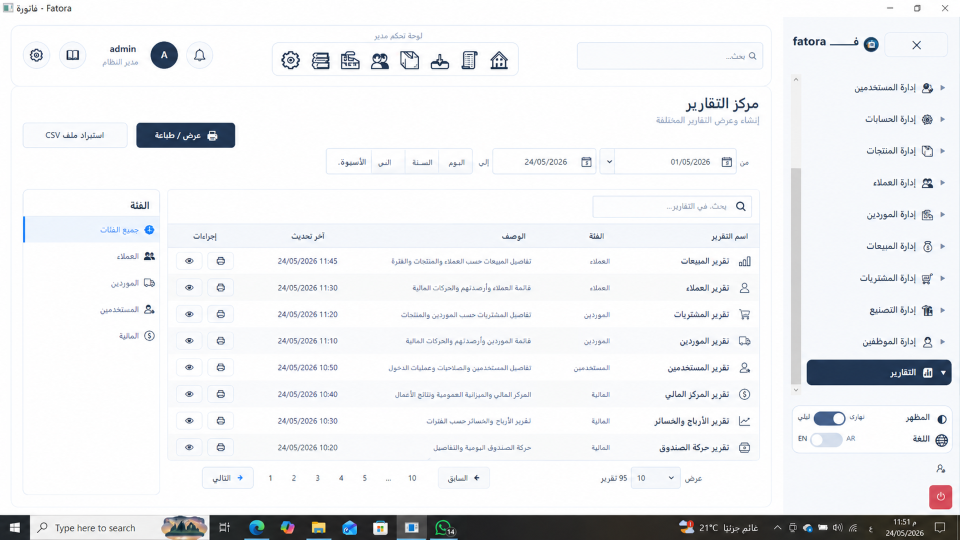Open the calendar icon of the to date
Viewport: 960px width, 540px height.
(x=586, y=162)
